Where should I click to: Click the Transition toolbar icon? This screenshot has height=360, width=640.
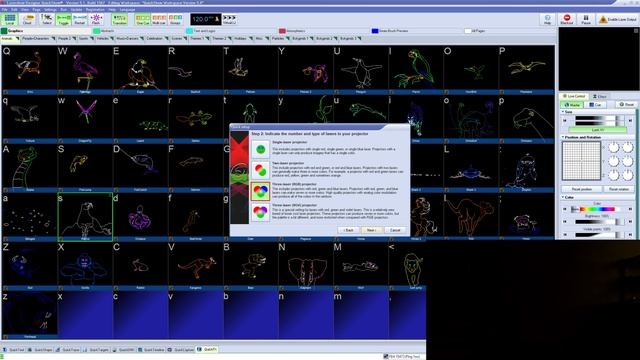point(120,19)
